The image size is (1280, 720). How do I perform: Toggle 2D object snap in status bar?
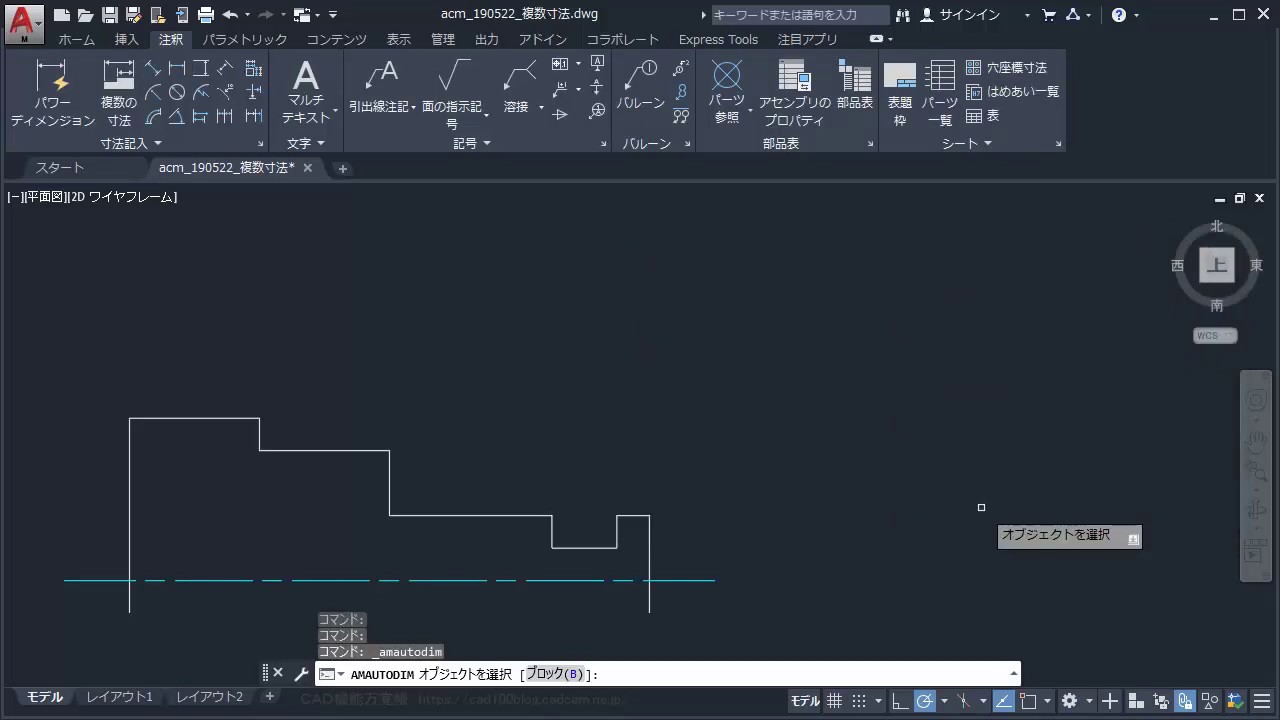[x=1028, y=701]
